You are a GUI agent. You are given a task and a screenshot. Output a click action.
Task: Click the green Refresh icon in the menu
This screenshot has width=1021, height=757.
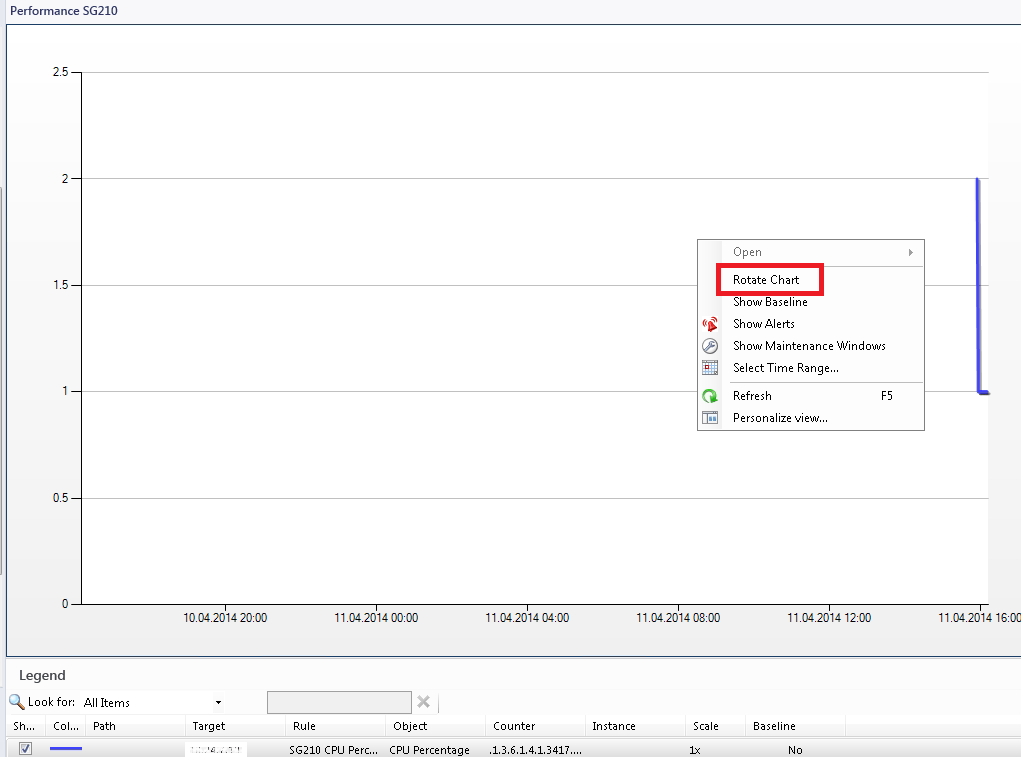coord(710,395)
